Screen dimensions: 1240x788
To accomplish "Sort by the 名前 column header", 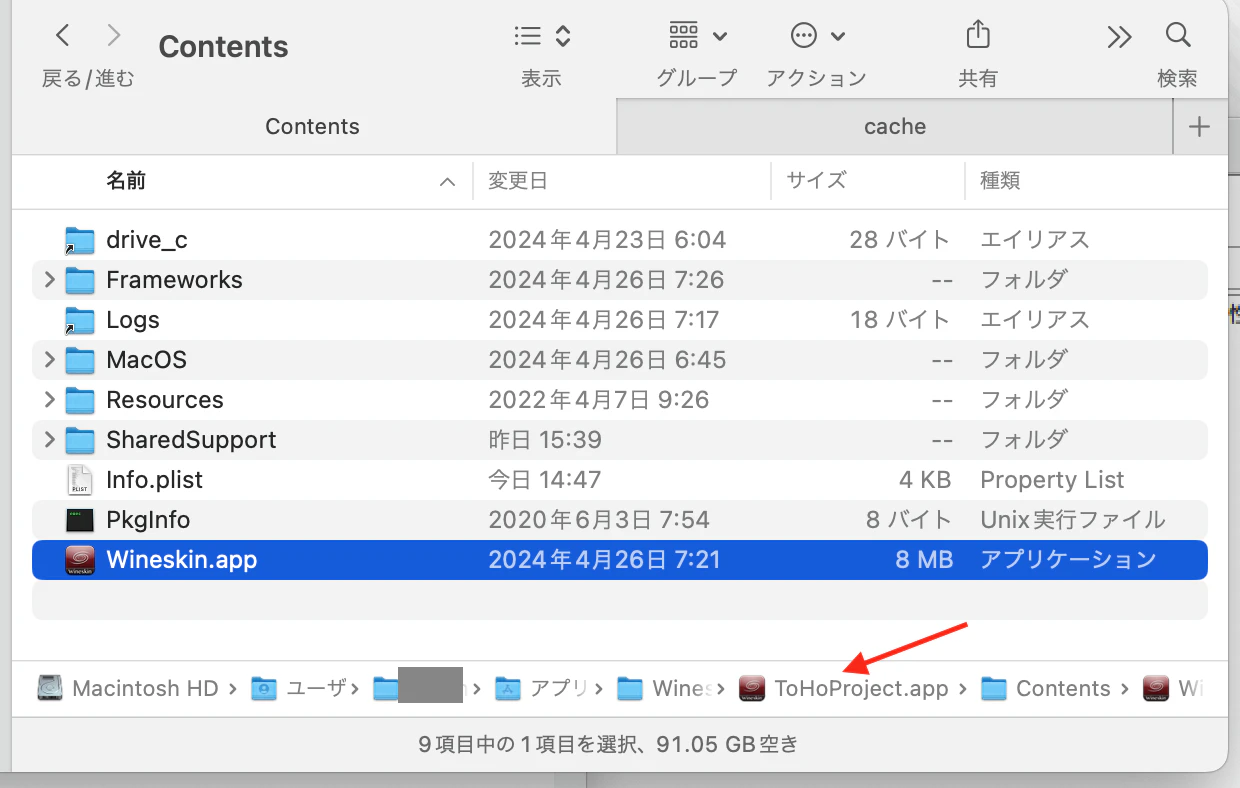I will click(x=126, y=181).
